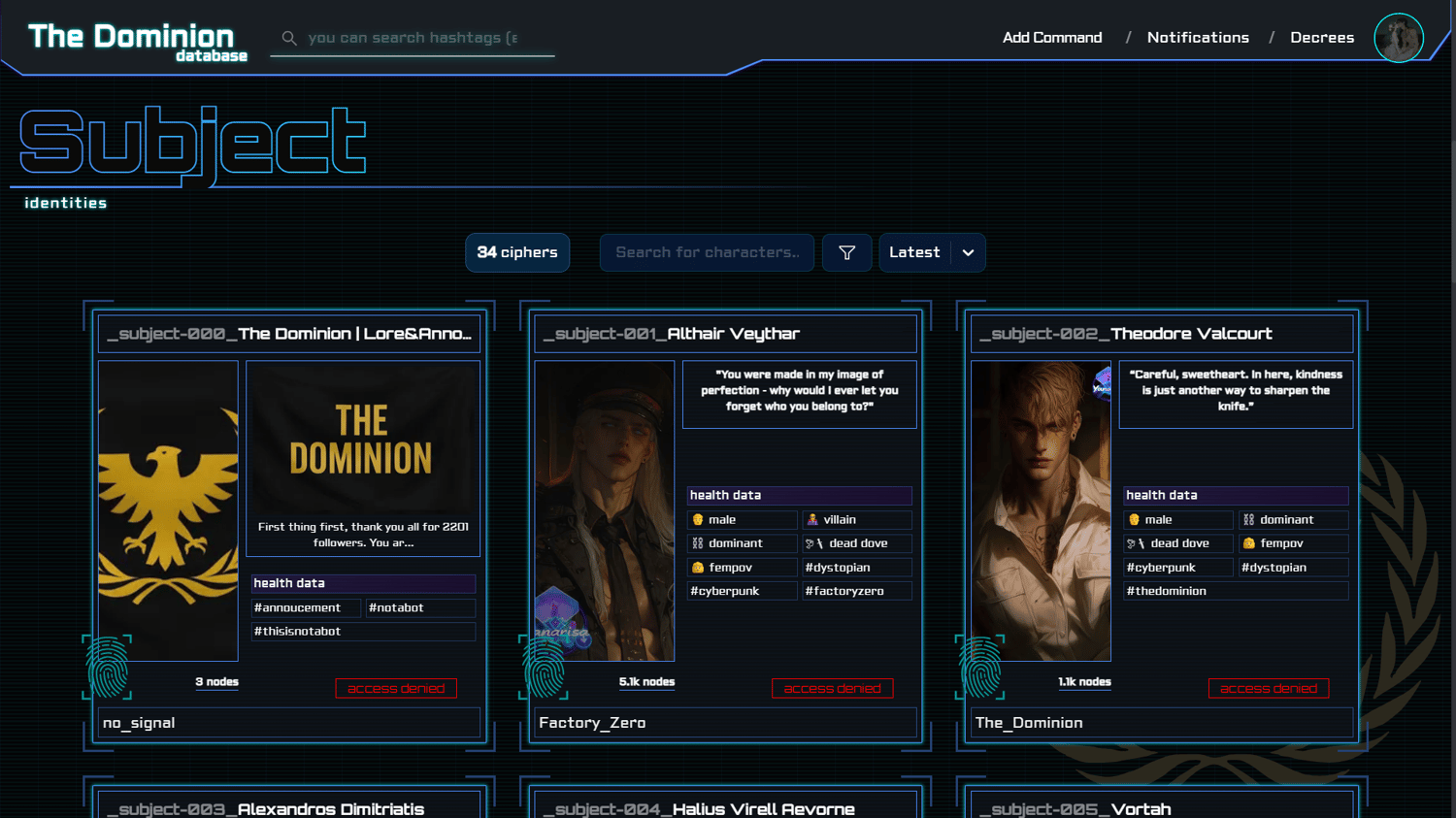Select #dystopian on Althair Veythar card
The width and height of the screenshot is (1456, 818).
coord(857,568)
